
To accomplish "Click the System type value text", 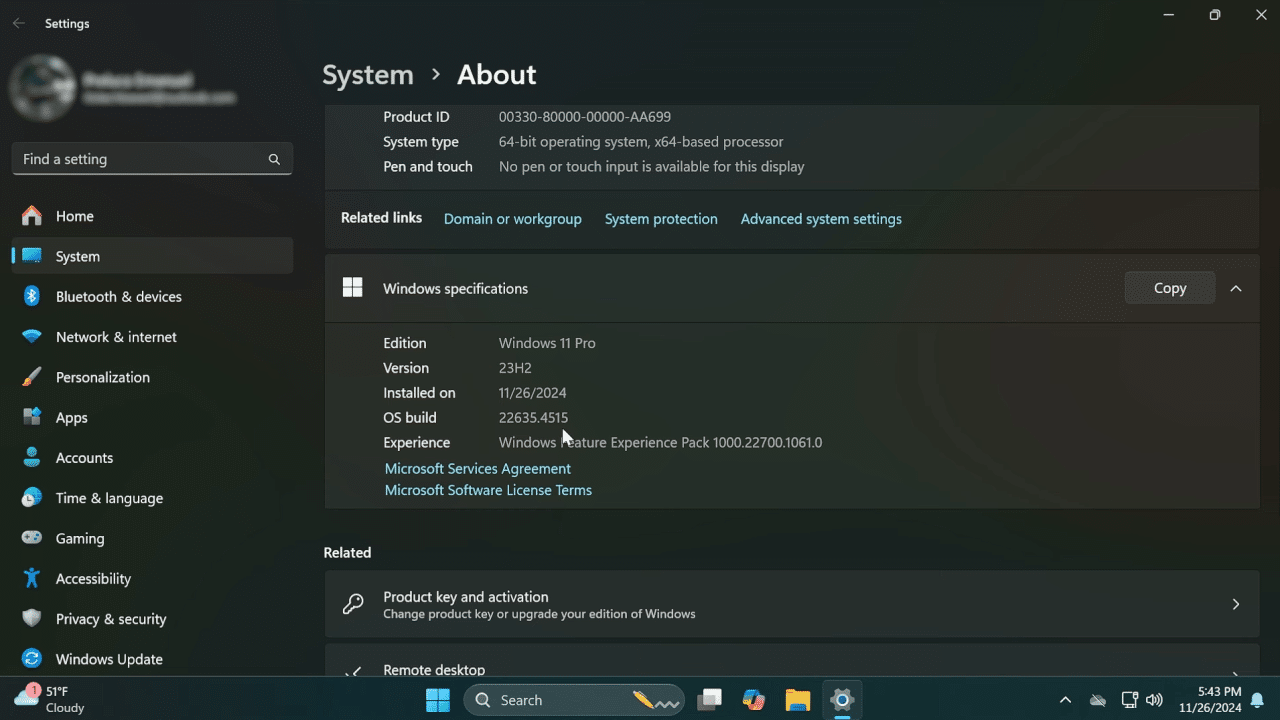I will (x=641, y=142).
